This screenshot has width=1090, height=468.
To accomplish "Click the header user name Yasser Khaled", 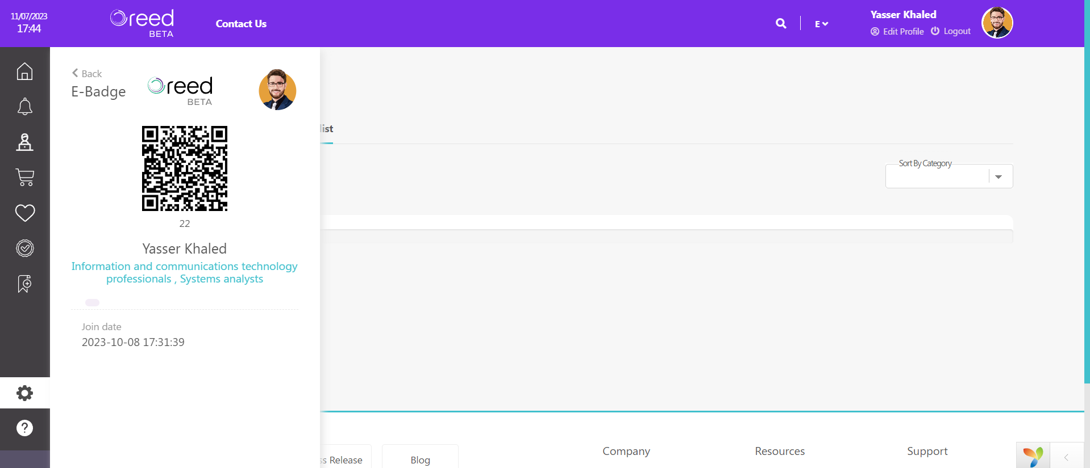I will coord(903,15).
